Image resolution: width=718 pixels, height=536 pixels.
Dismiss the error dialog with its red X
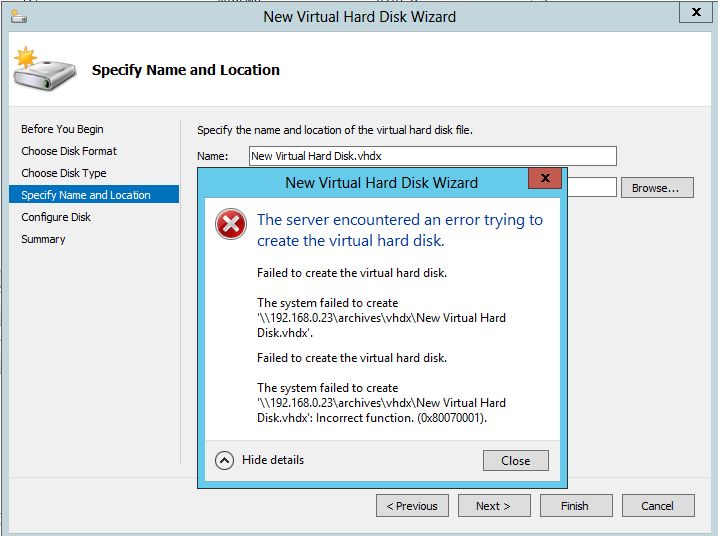(545, 178)
